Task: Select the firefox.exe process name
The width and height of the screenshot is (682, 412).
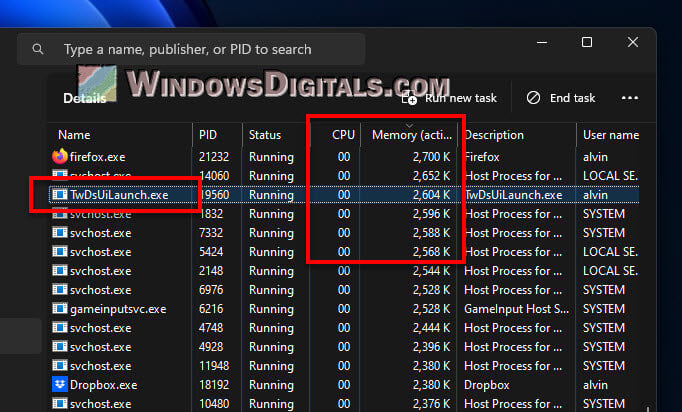Action: pos(97,157)
